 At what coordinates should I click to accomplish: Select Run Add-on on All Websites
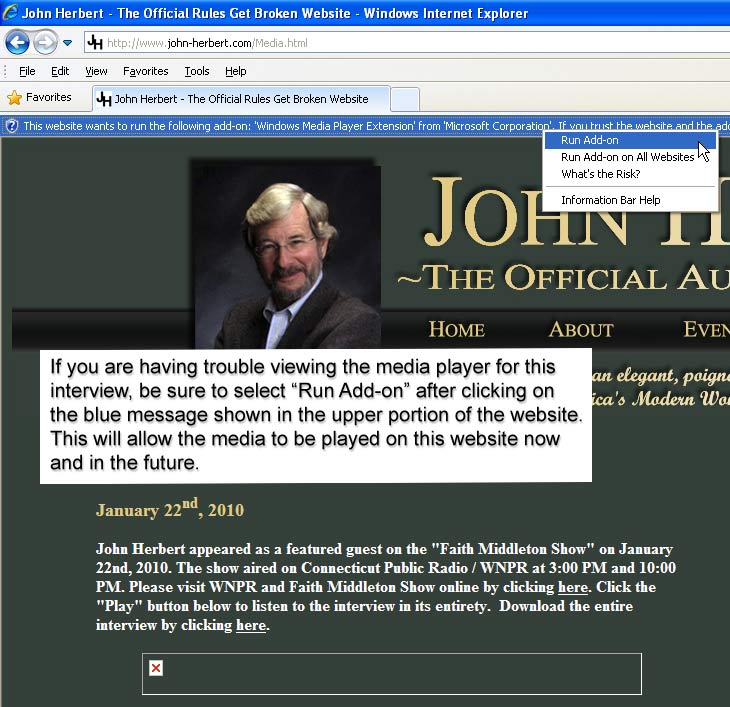pos(627,157)
